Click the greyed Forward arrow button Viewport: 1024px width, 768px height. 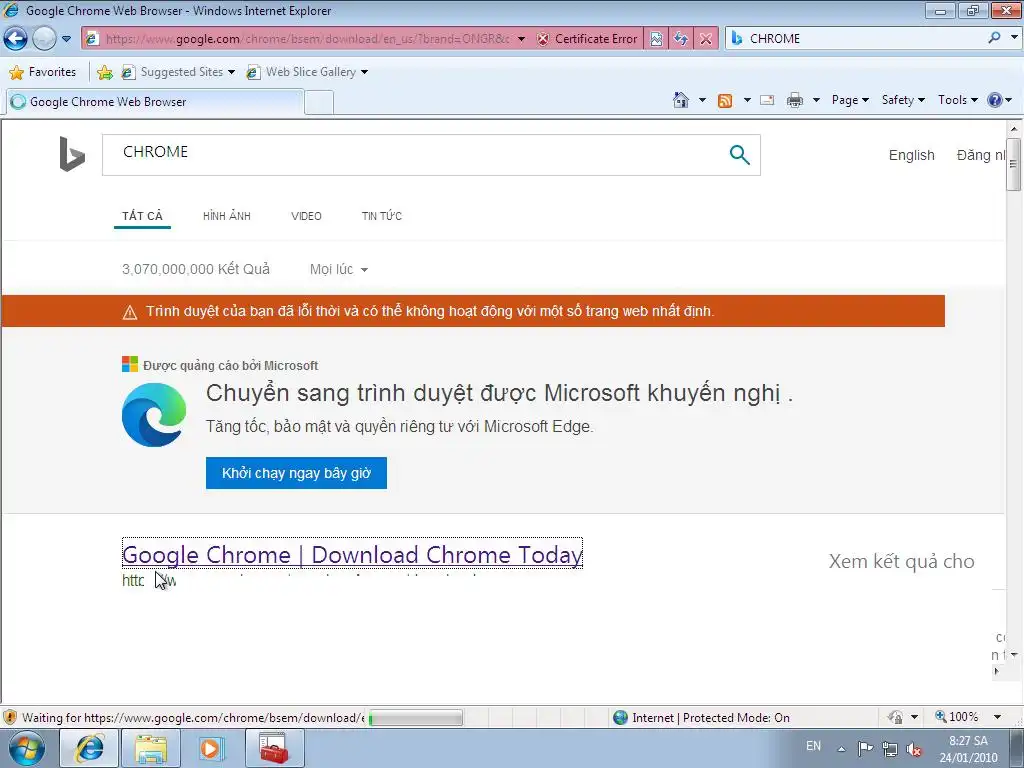tap(44, 39)
